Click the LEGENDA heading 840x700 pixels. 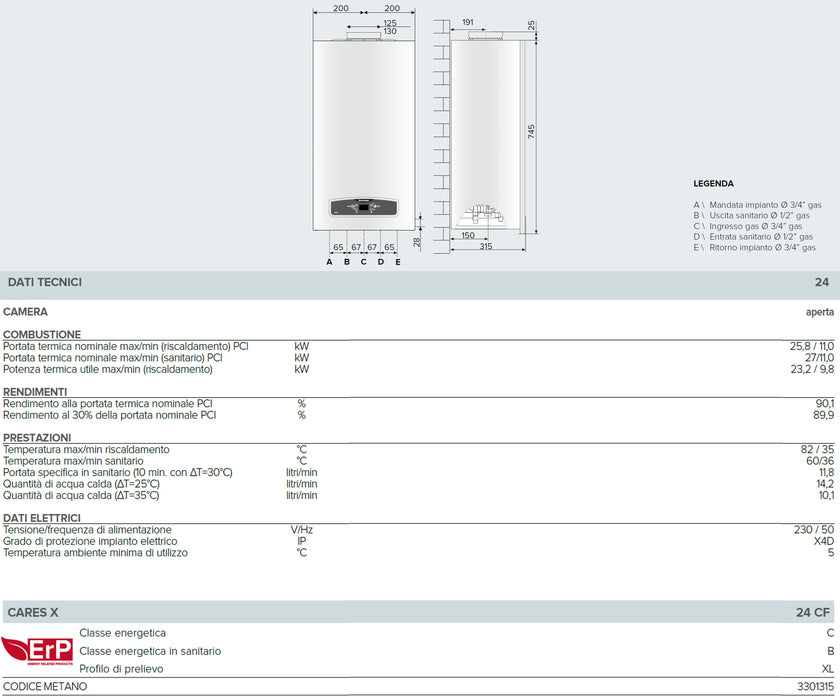(x=713, y=184)
